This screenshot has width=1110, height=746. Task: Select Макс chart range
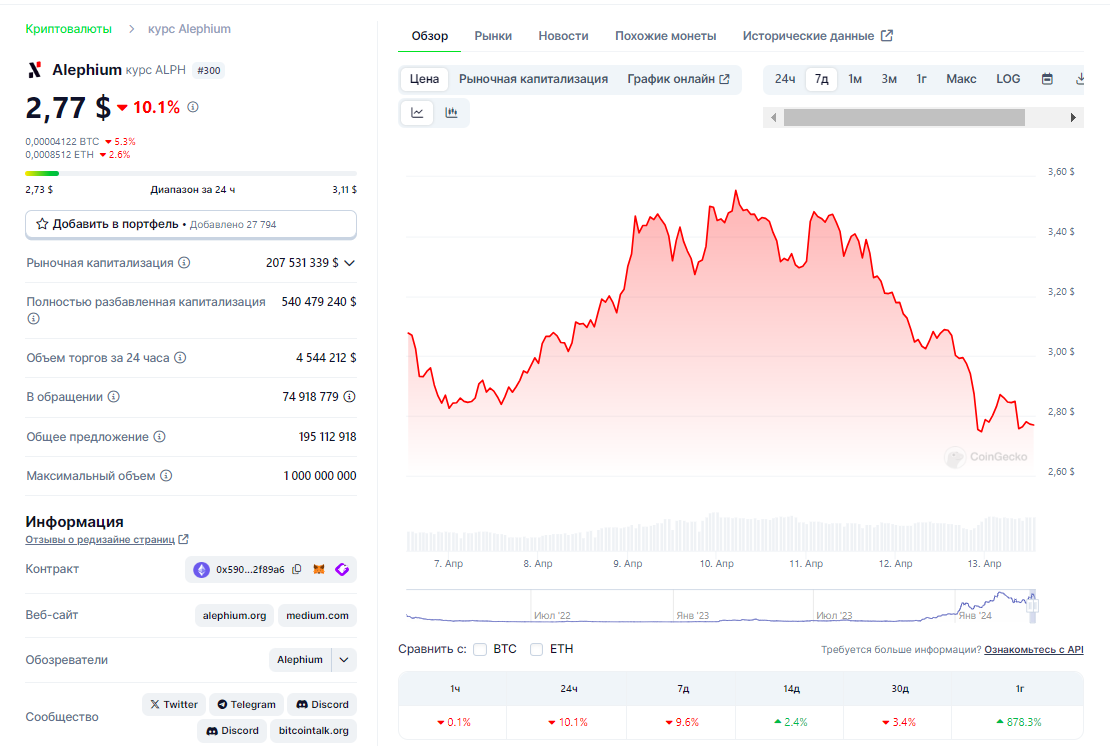[961, 79]
